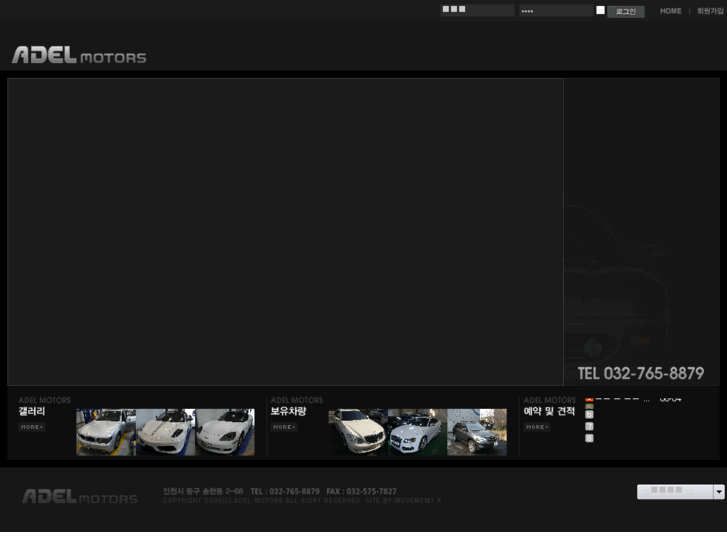This screenshot has height=545, width=727.
Task: Open the dark SUV thumbnail in 보유차량
Action: [x=477, y=432]
